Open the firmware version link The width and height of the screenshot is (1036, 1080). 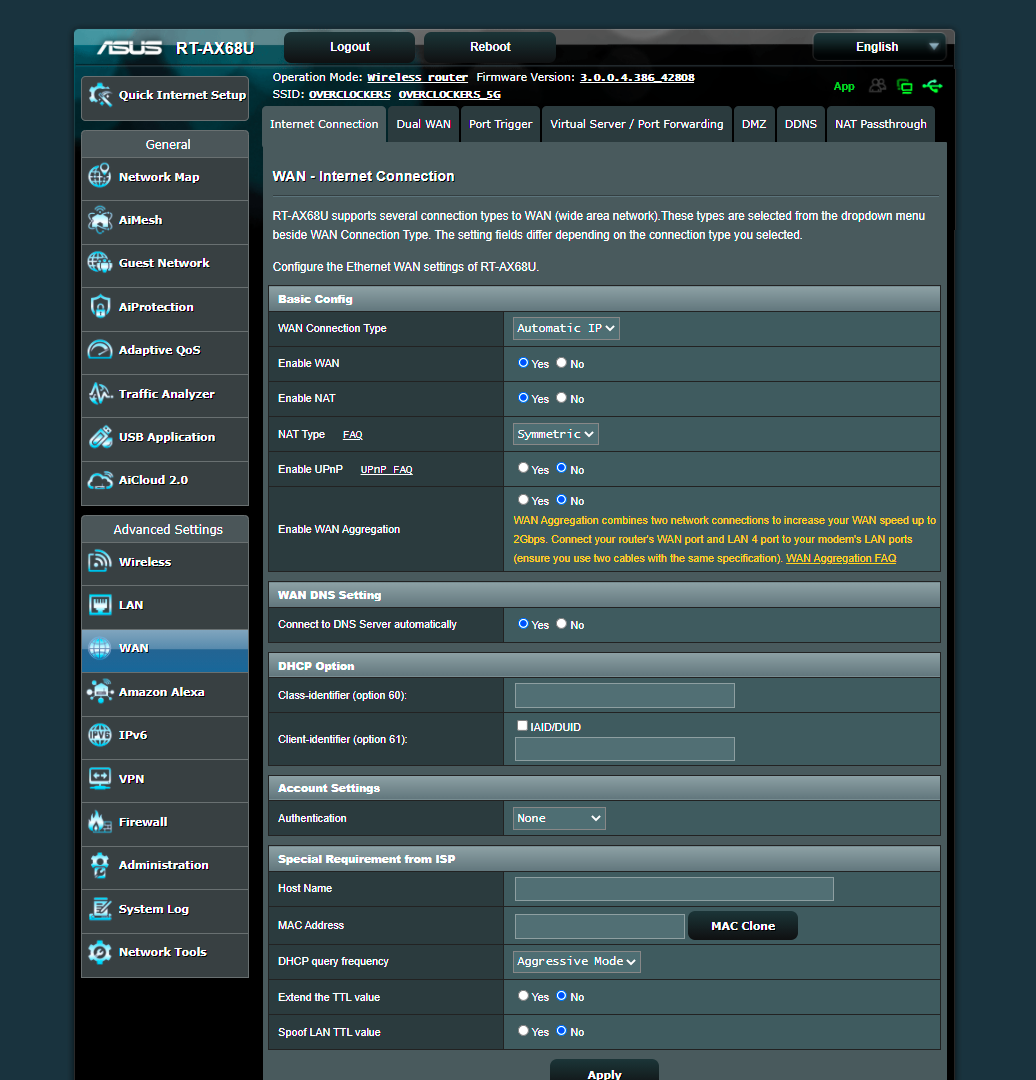637,77
